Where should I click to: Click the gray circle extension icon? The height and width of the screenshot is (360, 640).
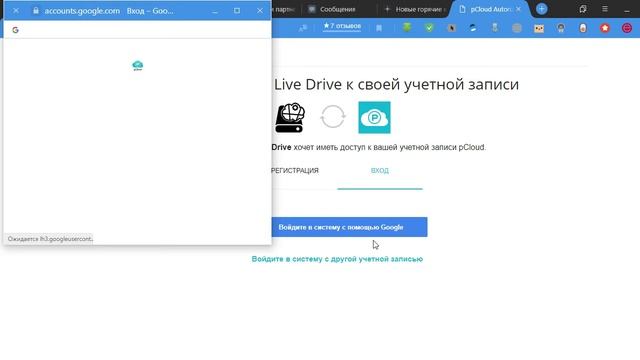[x=517, y=28]
